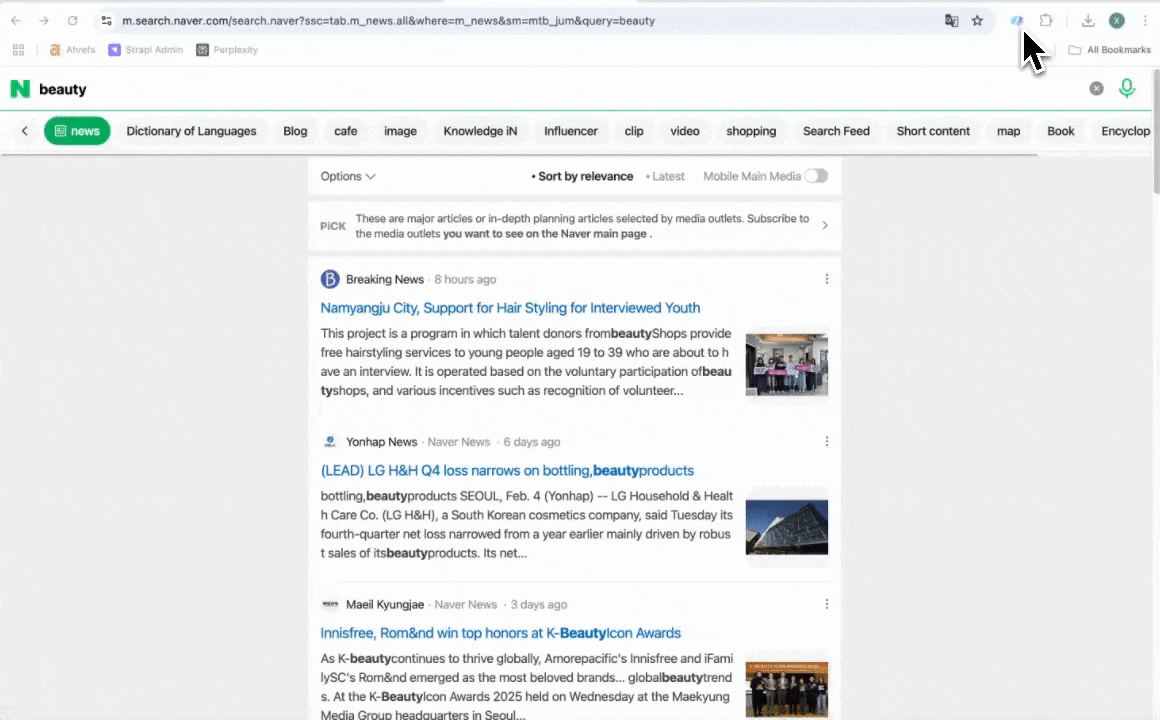Expand the PiCK media outlets chevron
1160x720 pixels.
825,226
